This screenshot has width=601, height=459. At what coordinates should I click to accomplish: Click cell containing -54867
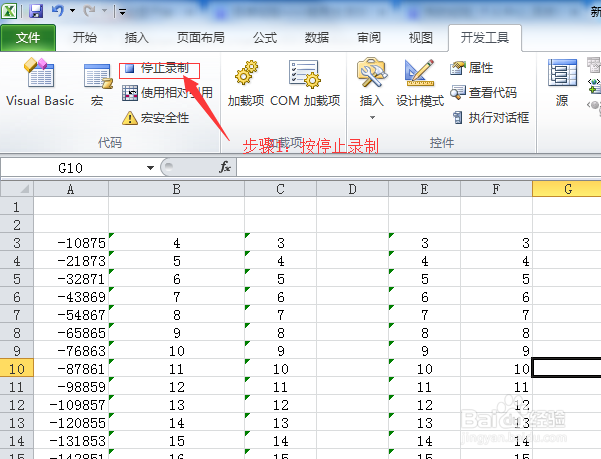coord(71,315)
